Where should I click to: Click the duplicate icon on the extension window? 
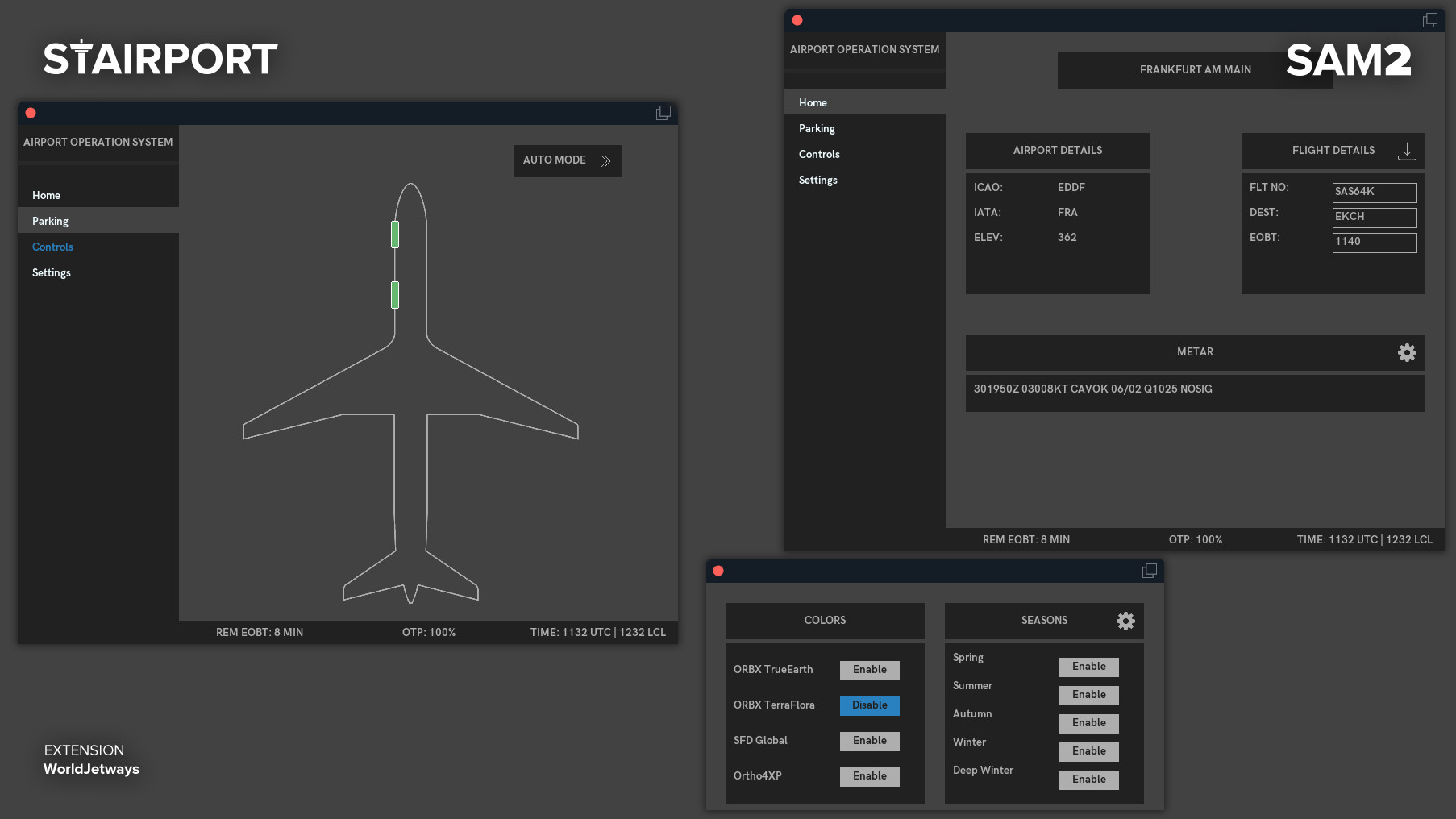pyautogui.click(x=1150, y=570)
